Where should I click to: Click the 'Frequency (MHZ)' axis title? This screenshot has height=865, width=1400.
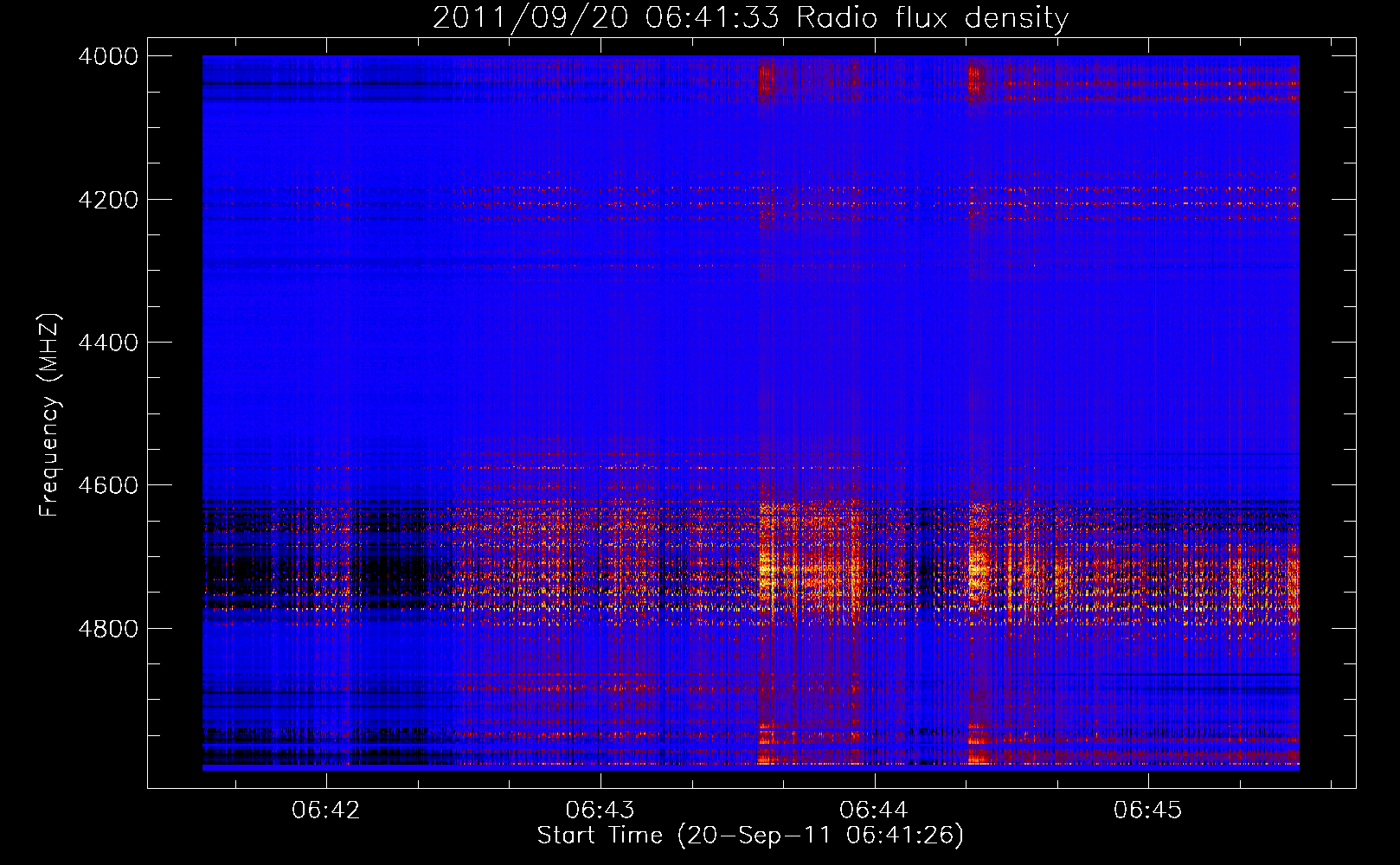pos(50,415)
